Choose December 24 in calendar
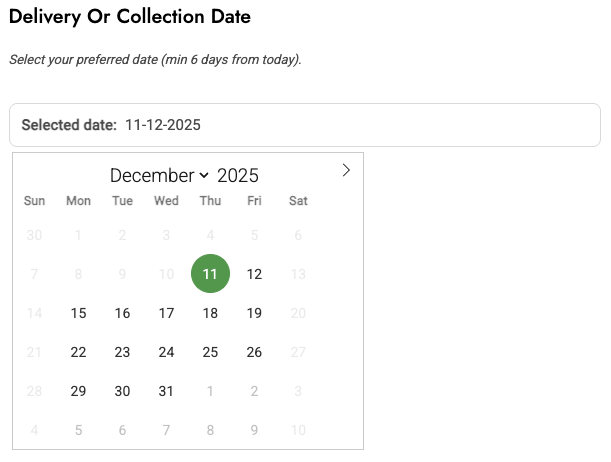 pos(166,352)
